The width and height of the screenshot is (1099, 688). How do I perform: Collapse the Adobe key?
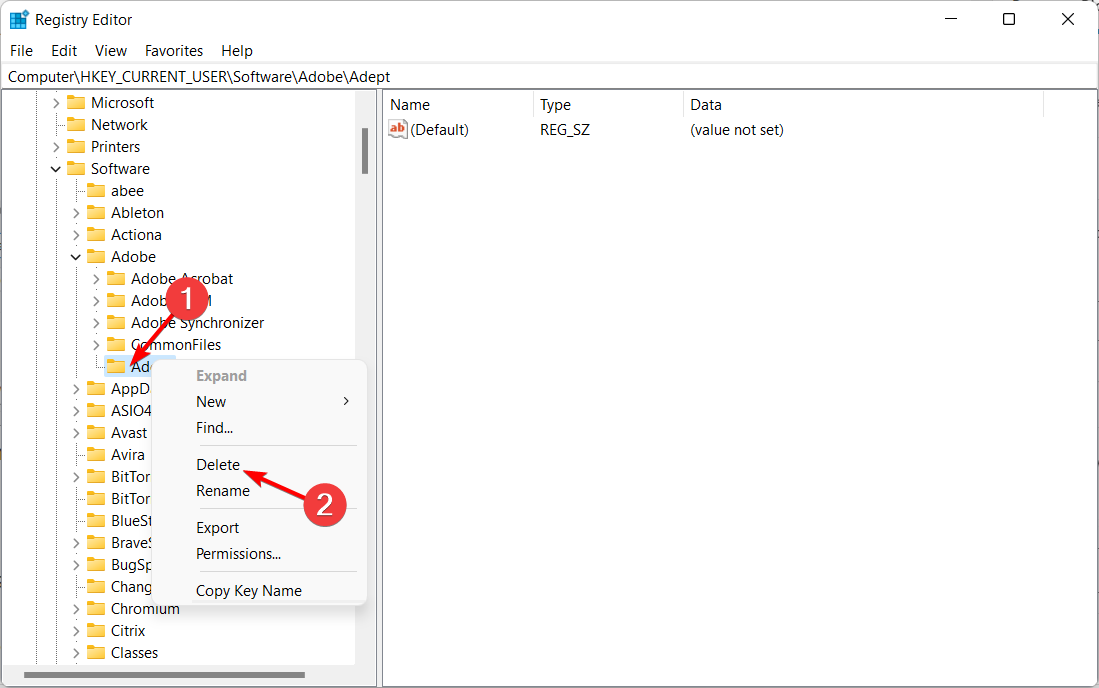point(76,257)
